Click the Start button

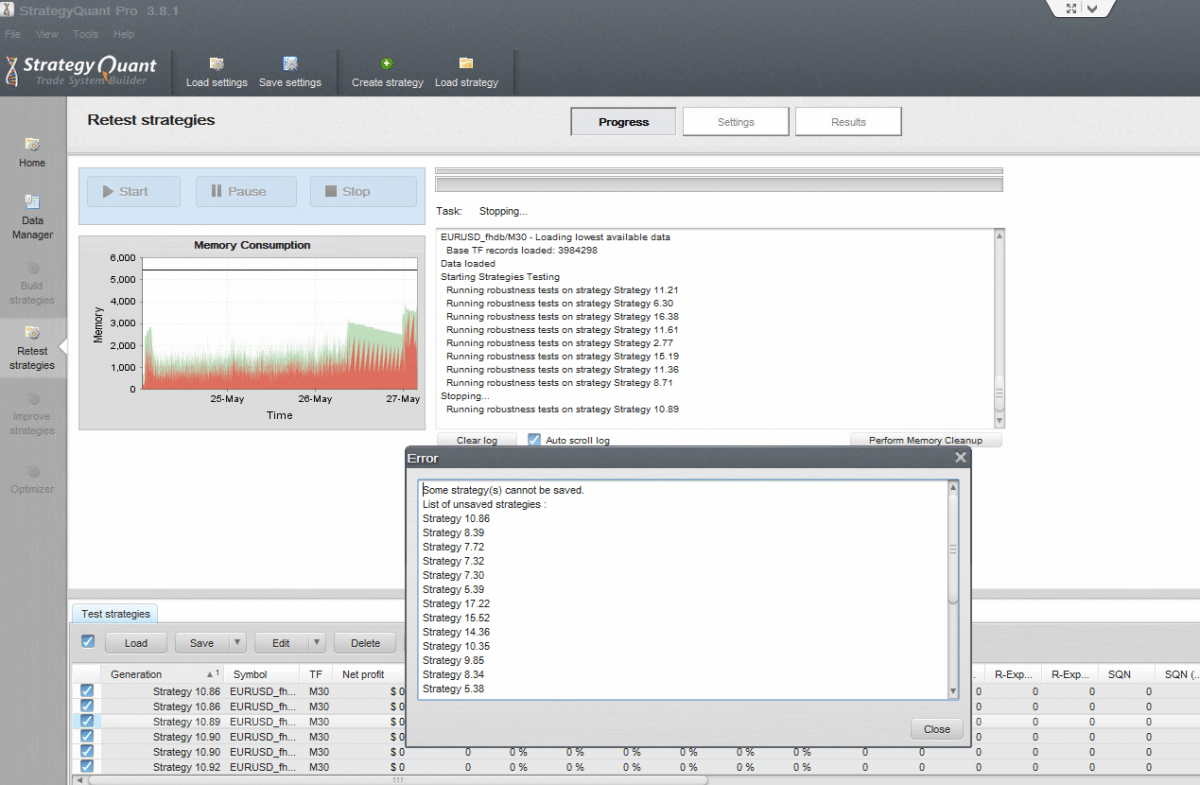point(134,191)
